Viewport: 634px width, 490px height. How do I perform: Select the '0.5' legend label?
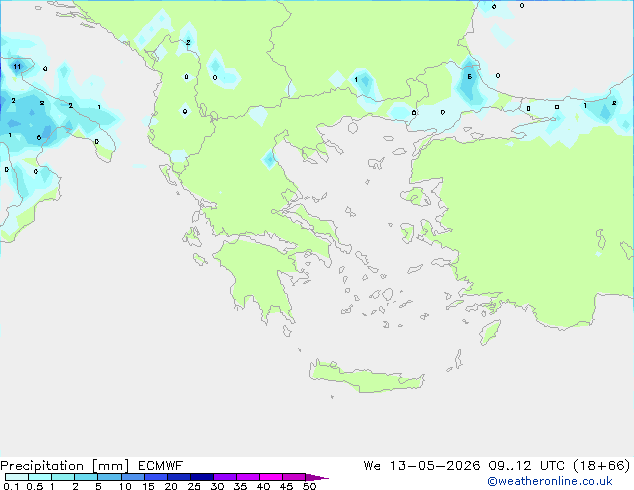tap(34, 486)
